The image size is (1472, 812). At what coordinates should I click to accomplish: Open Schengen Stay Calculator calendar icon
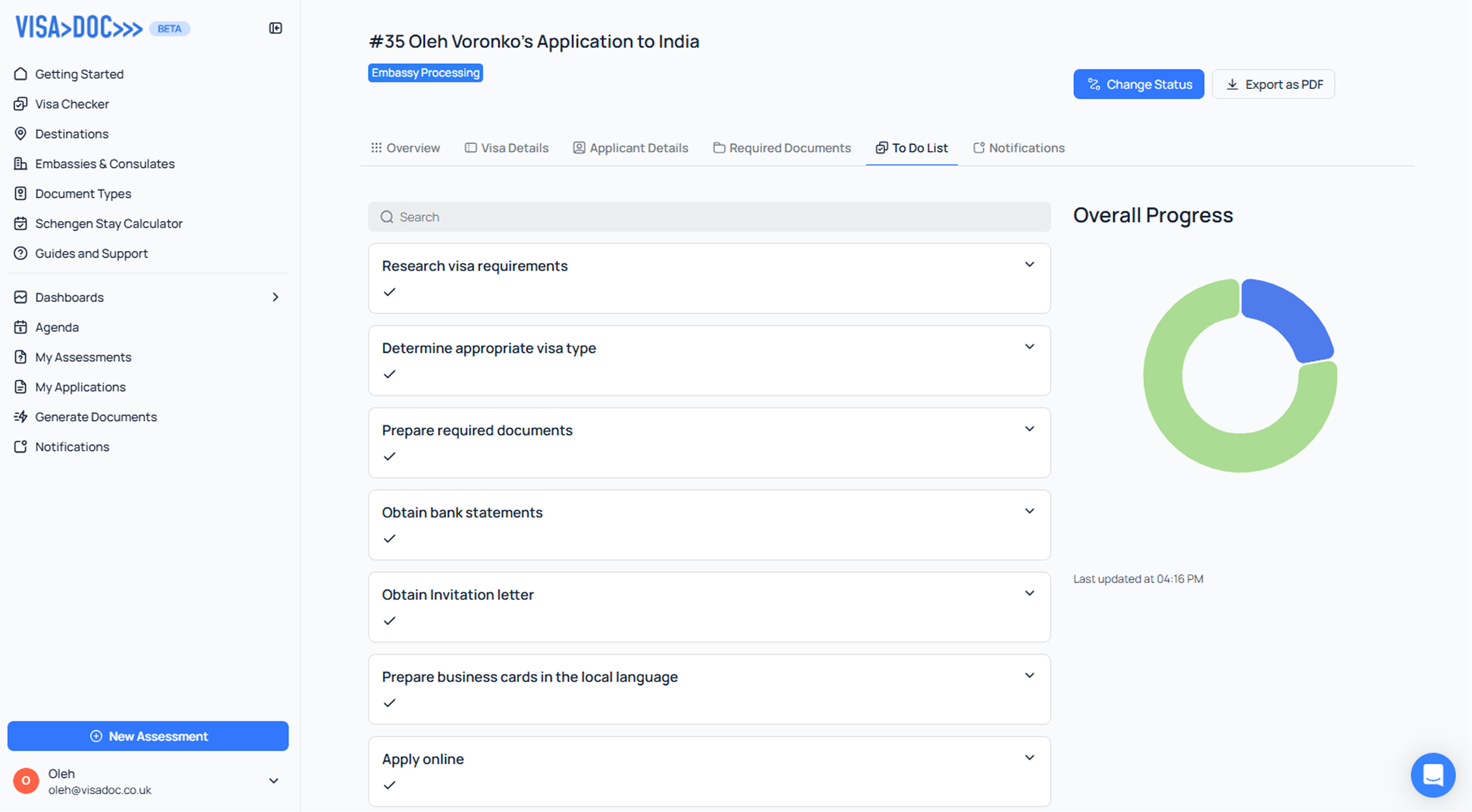[21, 224]
